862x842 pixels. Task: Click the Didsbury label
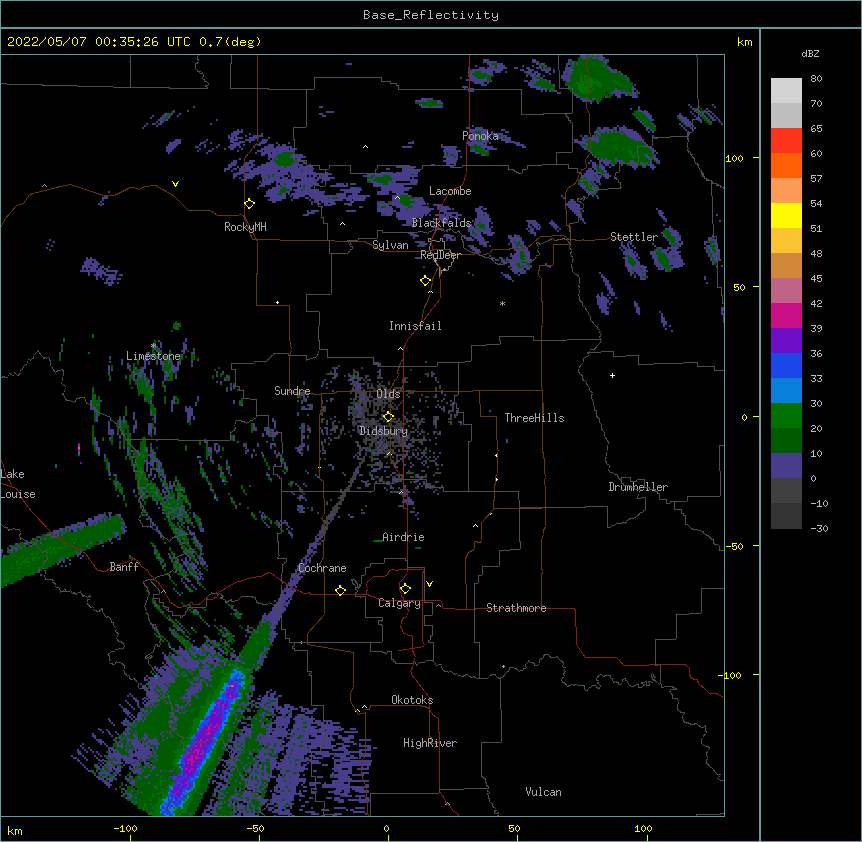click(x=383, y=431)
